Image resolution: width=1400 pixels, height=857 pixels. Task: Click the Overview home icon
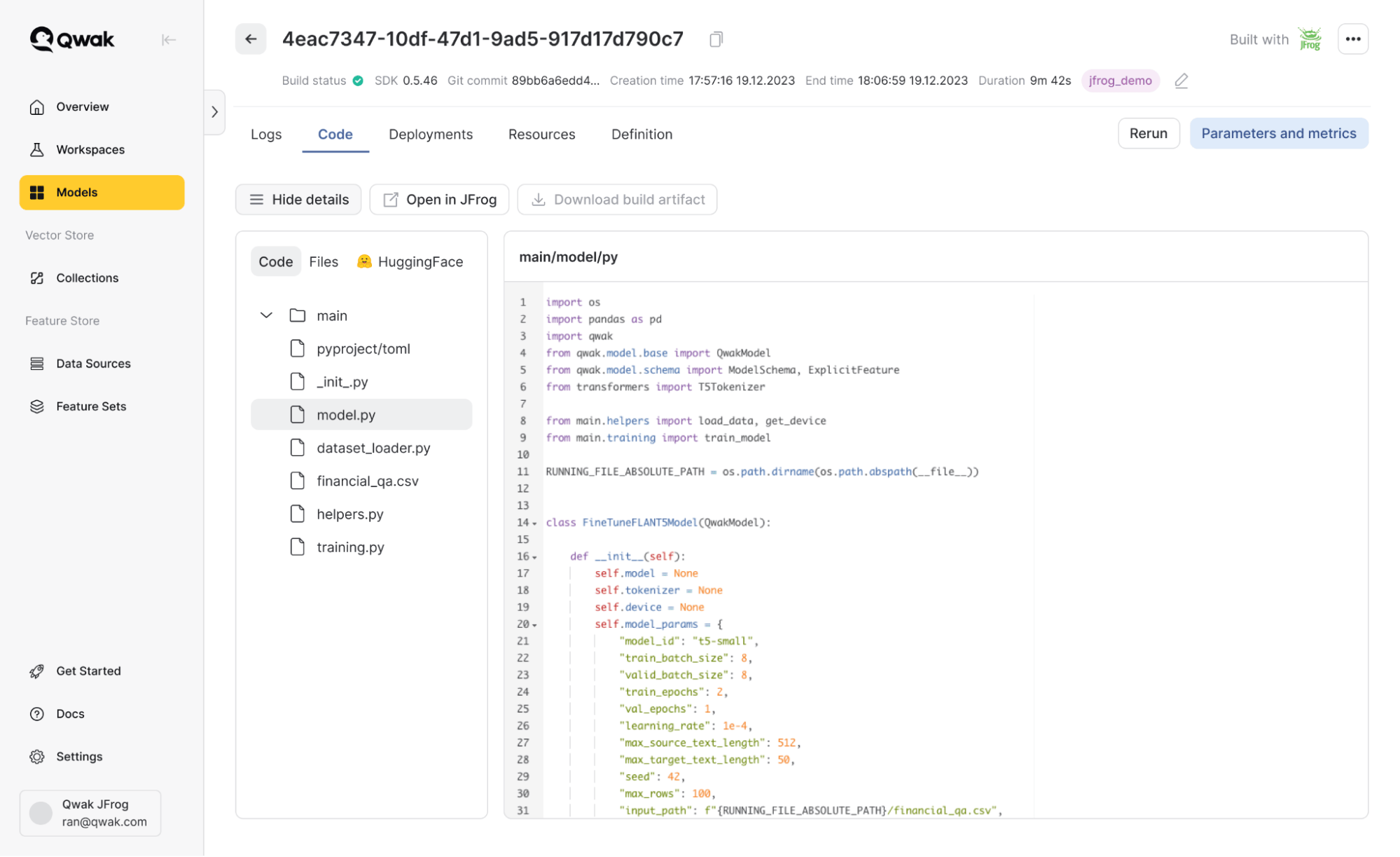37,107
